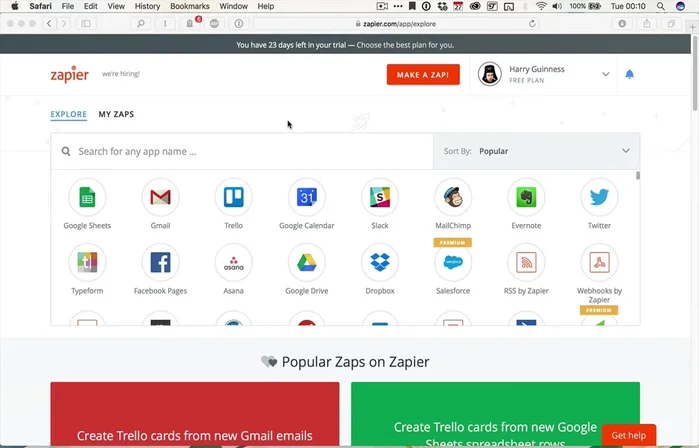
Task: Open the Google Sheets app icon
Action: [87, 198]
